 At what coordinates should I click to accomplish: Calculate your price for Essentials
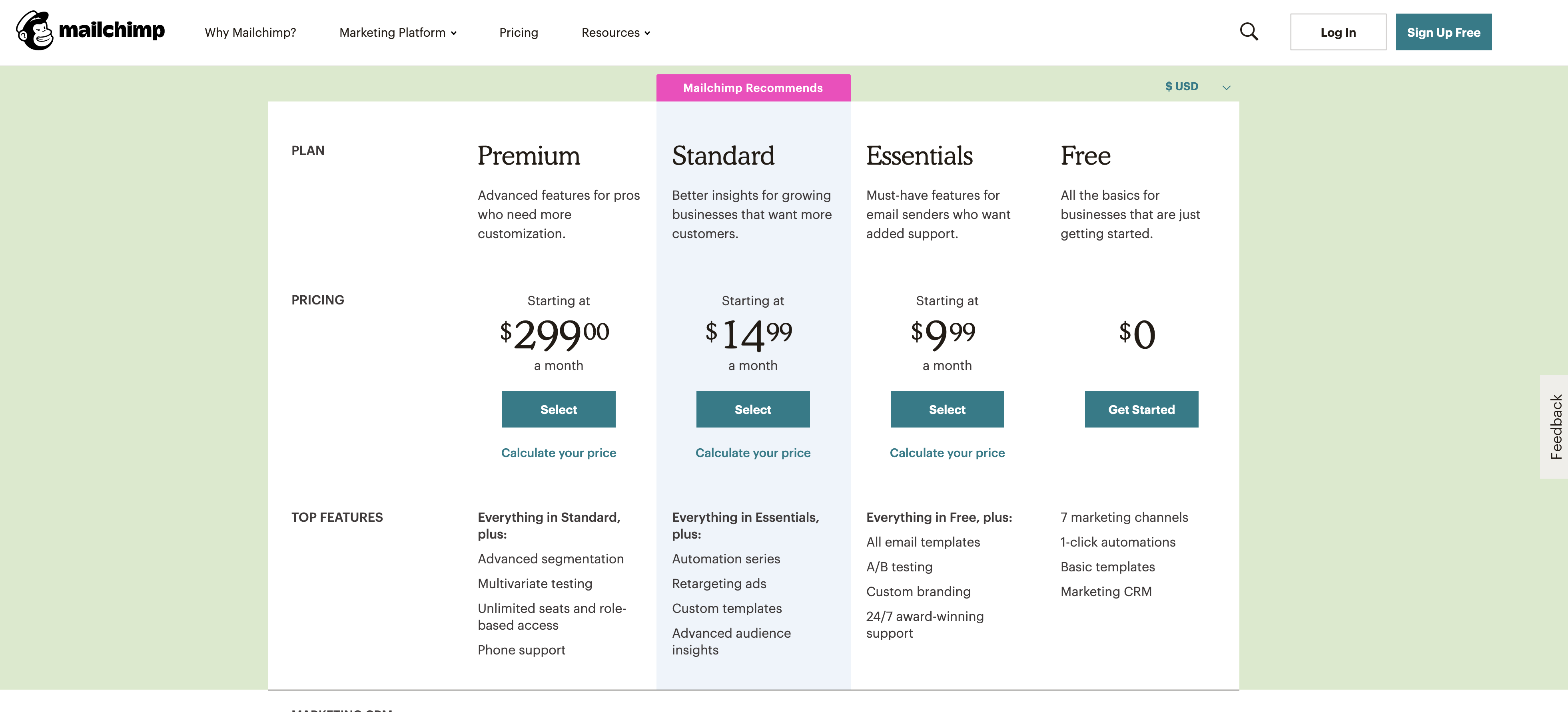point(947,453)
